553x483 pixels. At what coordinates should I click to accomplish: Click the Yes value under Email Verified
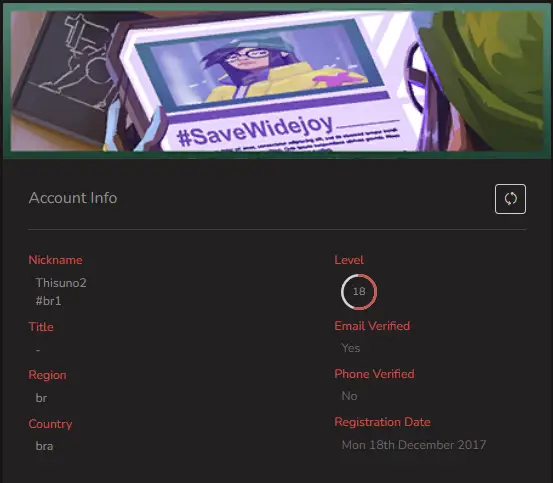(351, 348)
